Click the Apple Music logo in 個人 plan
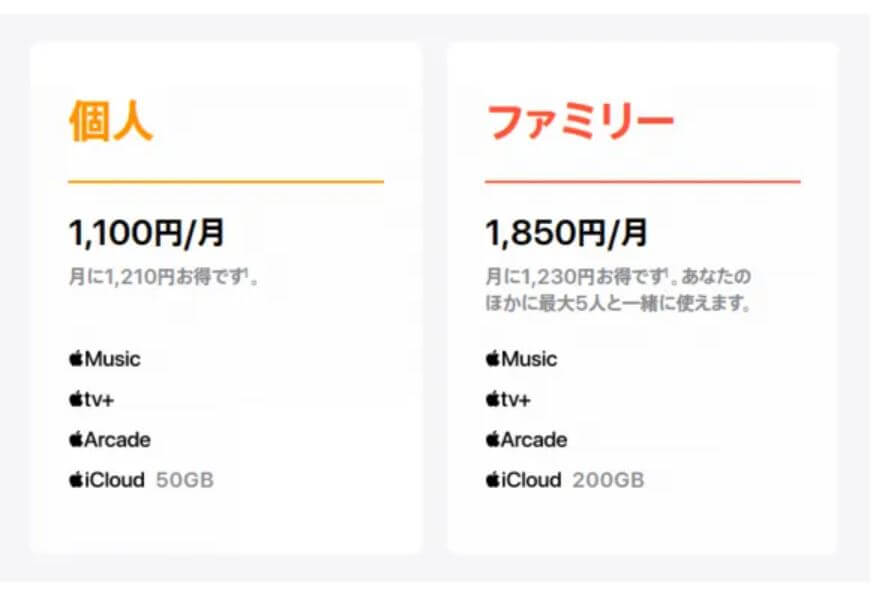This screenshot has height=607, width=874. point(105,358)
